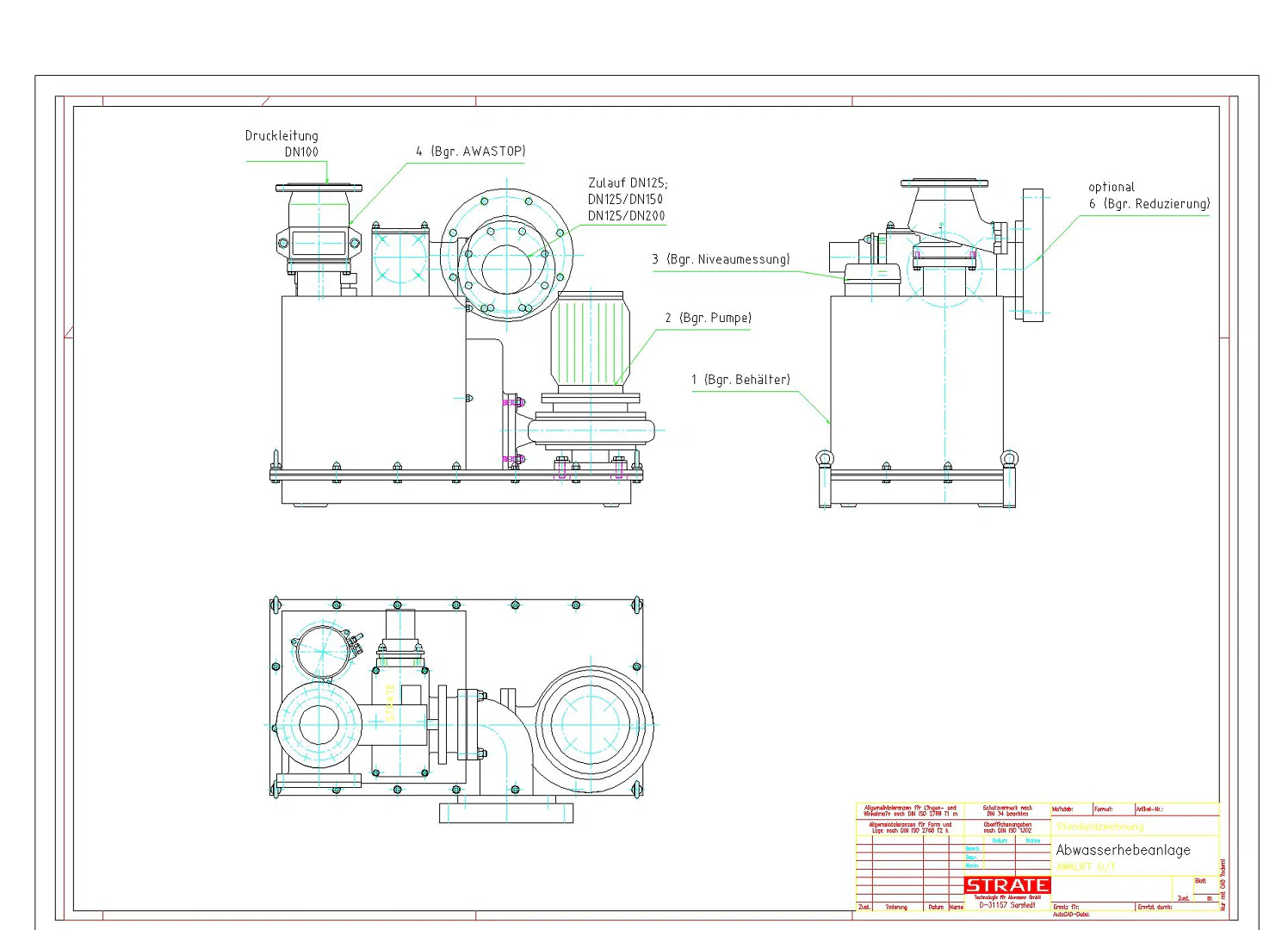
Task: Click the 'optional' note text
Action: (x=1112, y=187)
